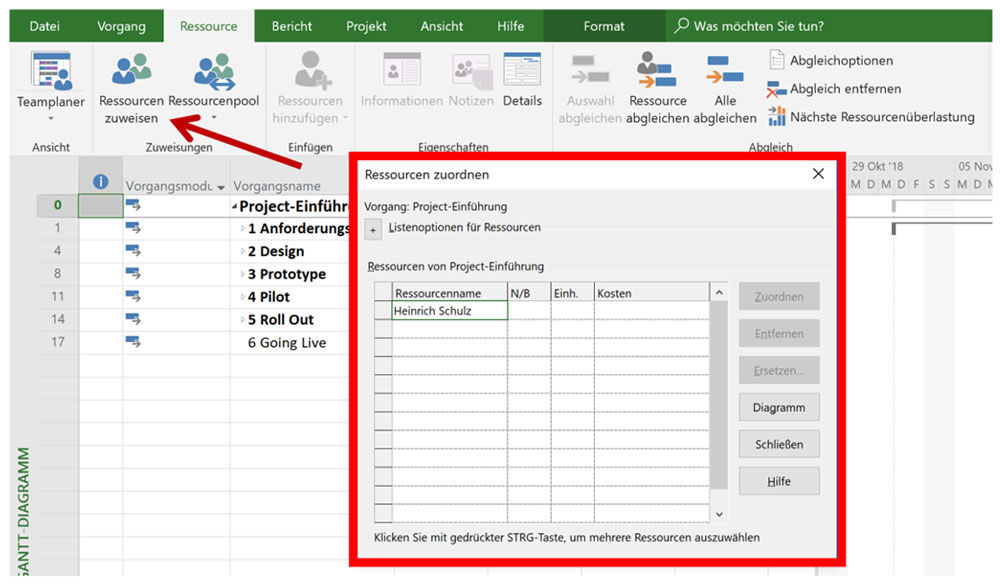Open the Bericht ribbon tab
This screenshot has width=1000, height=585.
(292, 26)
